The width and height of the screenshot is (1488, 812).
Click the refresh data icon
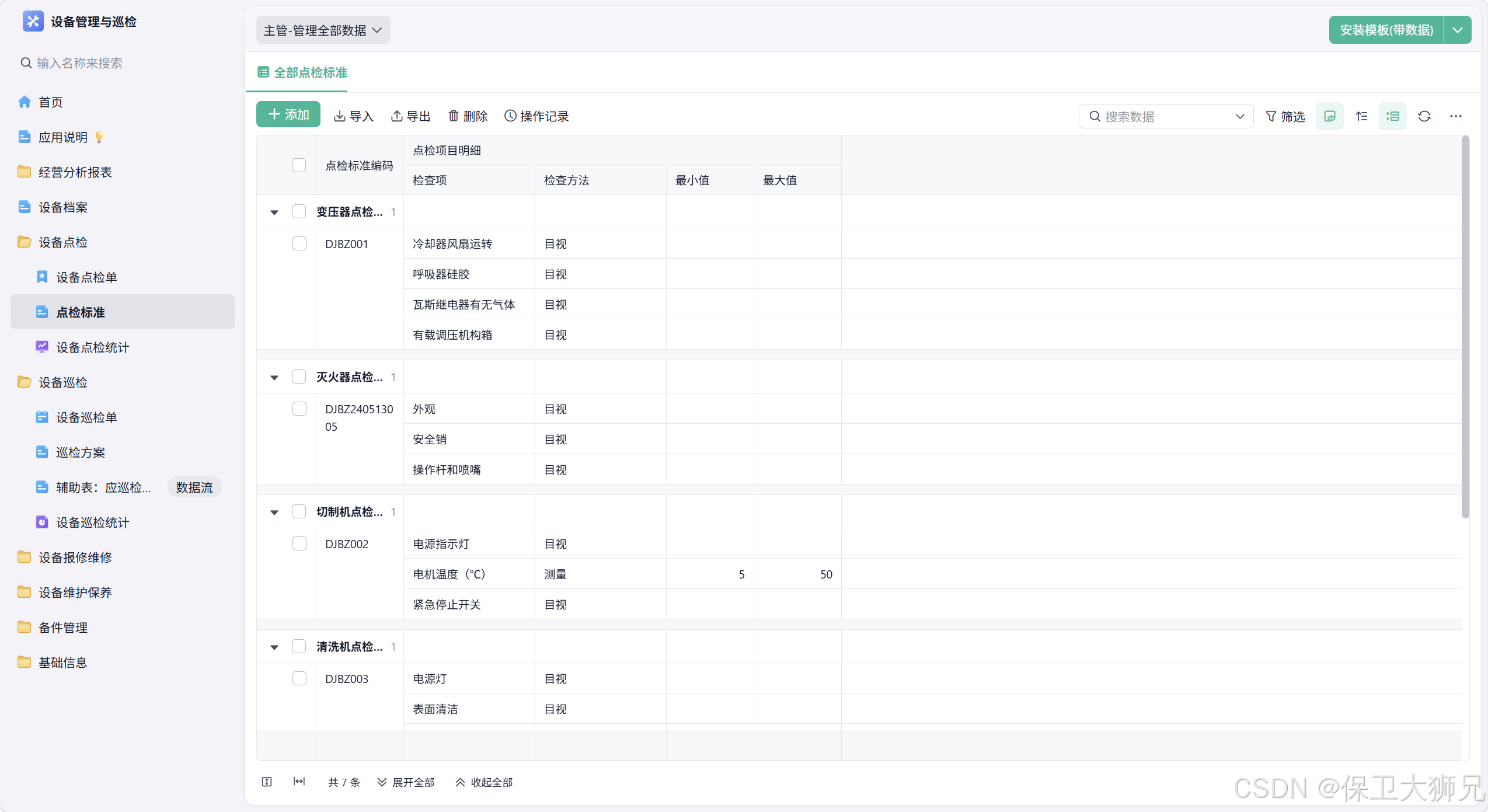click(1424, 116)
